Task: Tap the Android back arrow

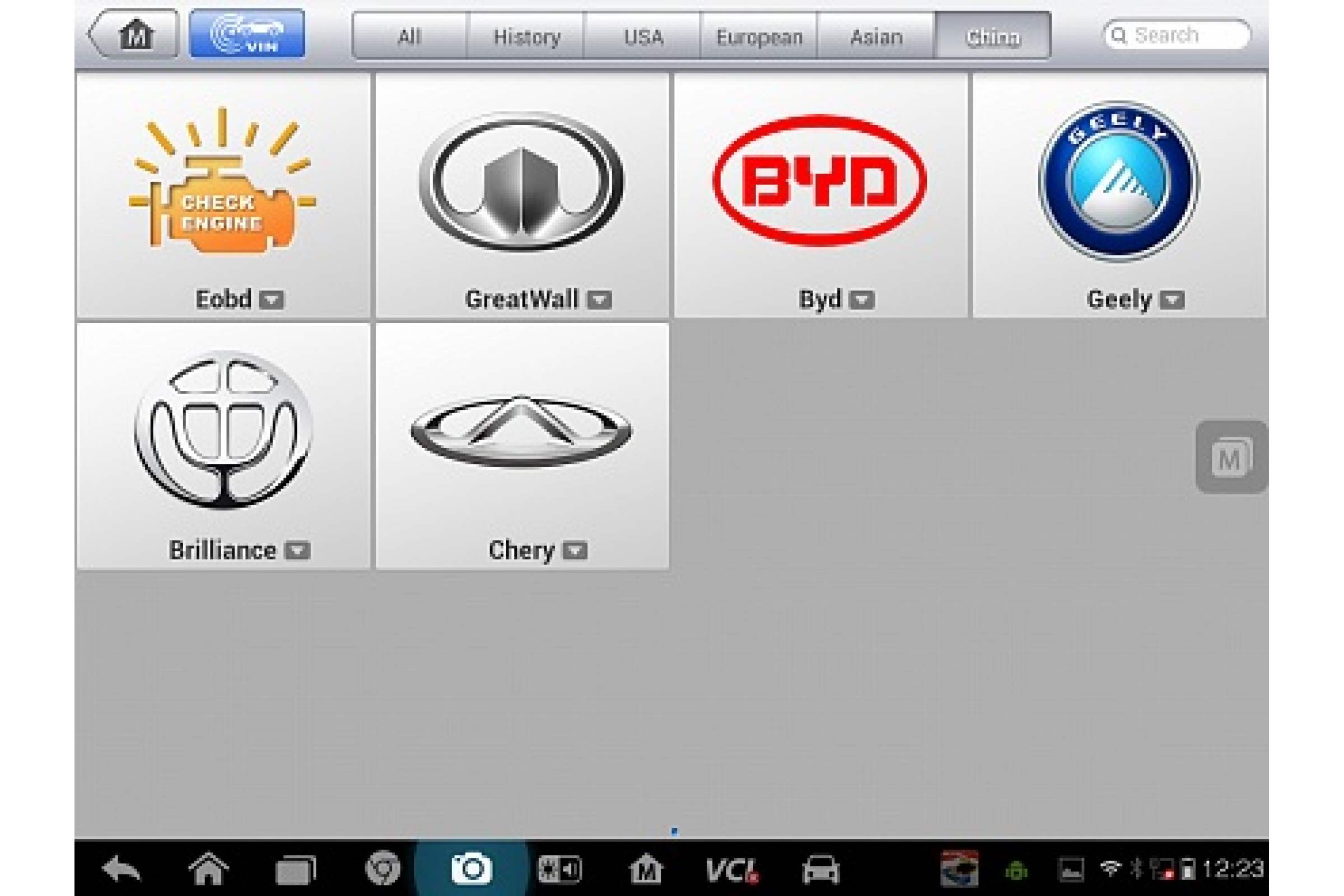Action: pos(121,869)
